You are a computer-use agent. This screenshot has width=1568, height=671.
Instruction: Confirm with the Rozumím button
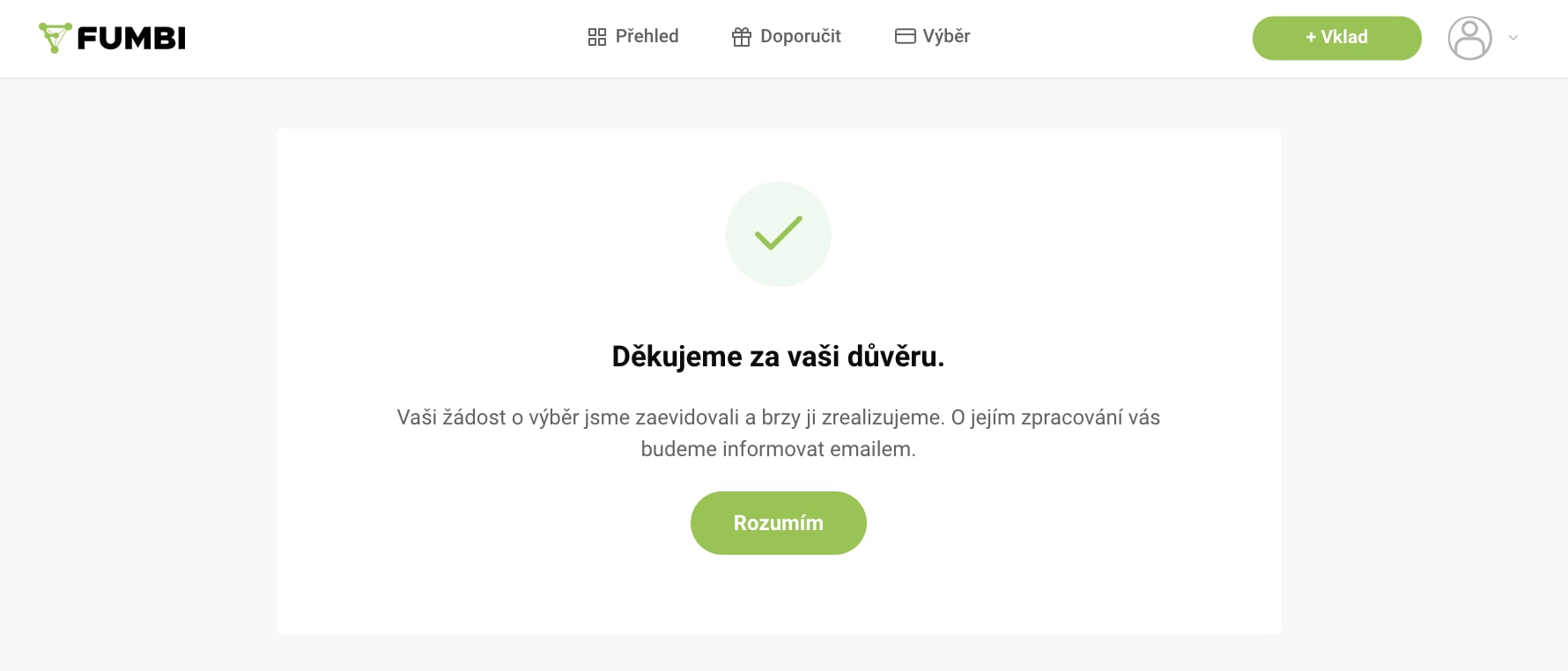click(779, 523)
